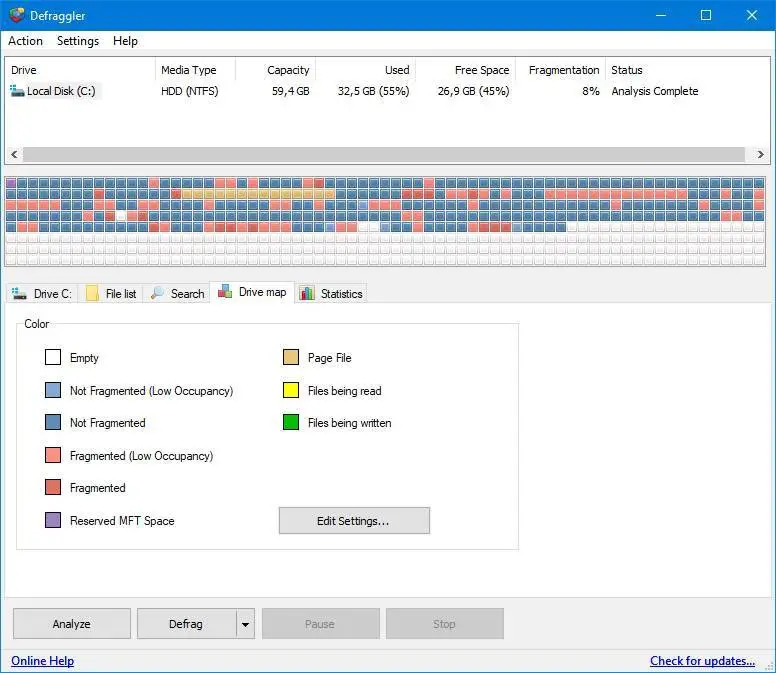Open Edit Settings dialog
The width and height of the screenshot is (776, 673).
354,521
